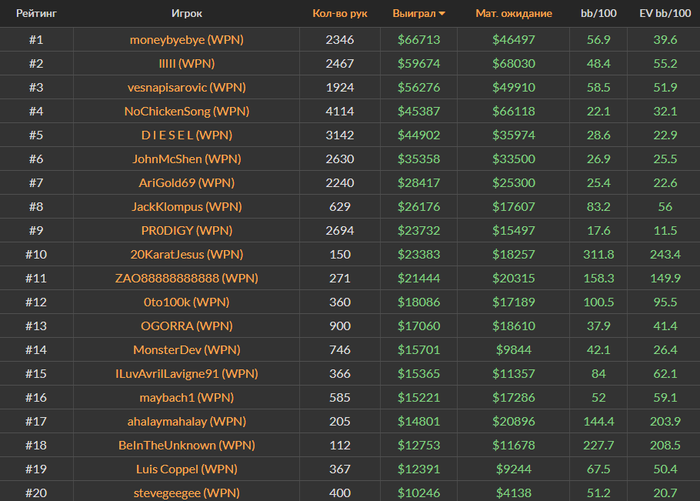Select JackKlompus (WPN) player link
The image size is (700, 501).
point(186,207)
